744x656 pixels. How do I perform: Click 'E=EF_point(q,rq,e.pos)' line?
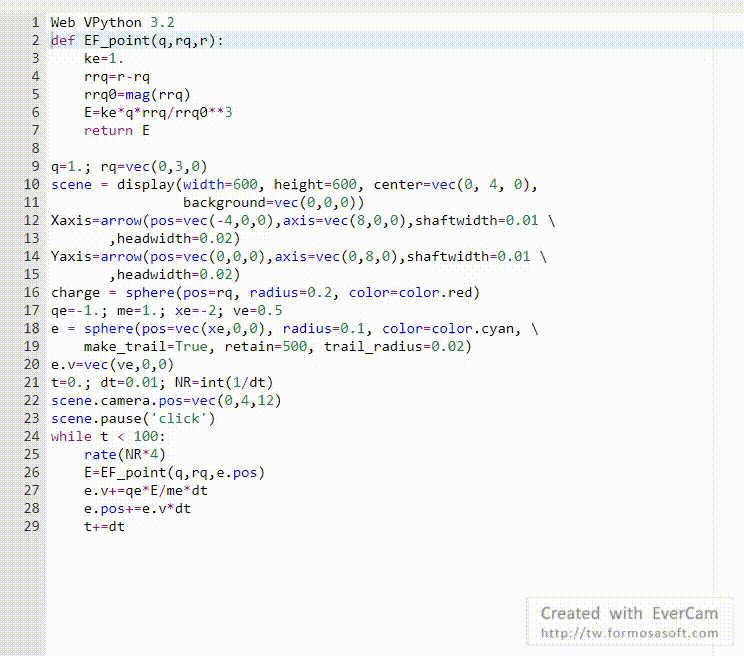[x=174, y=473]
